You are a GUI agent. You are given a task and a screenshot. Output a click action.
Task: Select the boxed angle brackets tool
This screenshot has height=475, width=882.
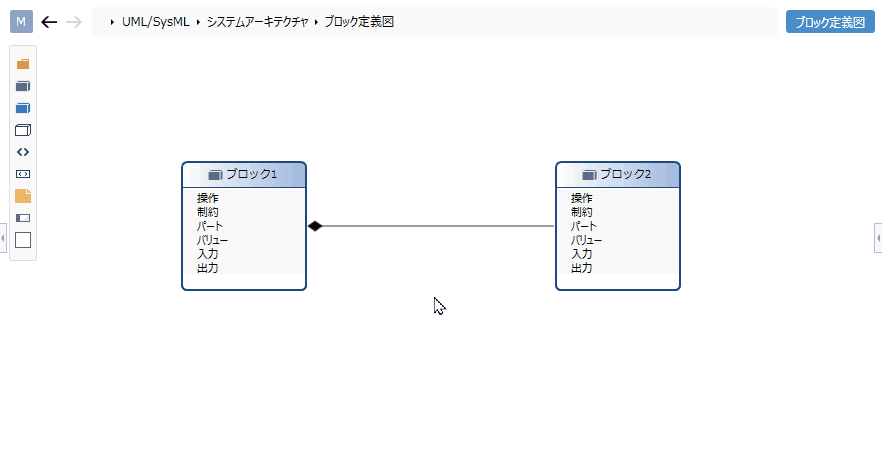click(23, 174)
